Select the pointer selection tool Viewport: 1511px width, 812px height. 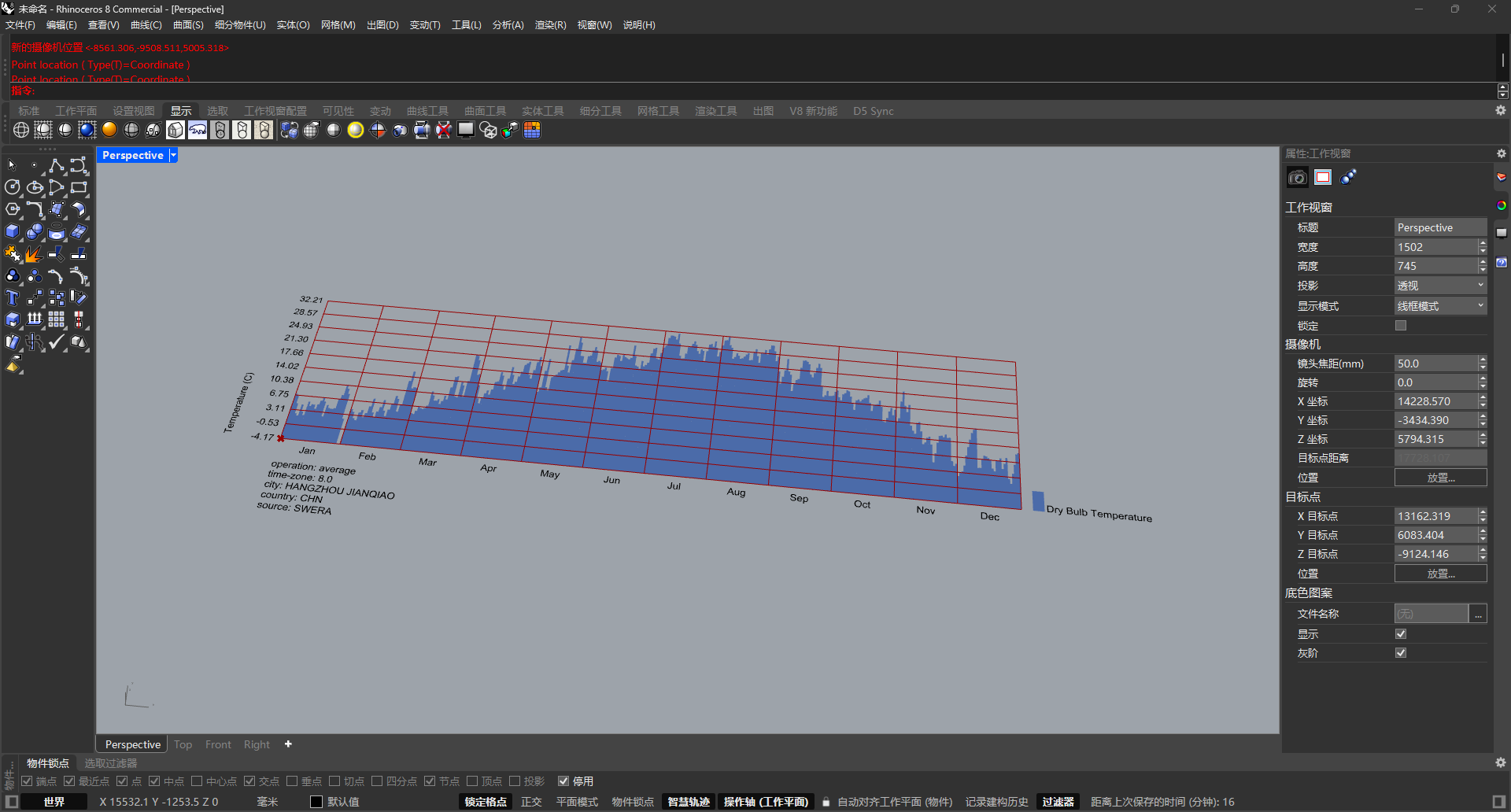(13, 165)
